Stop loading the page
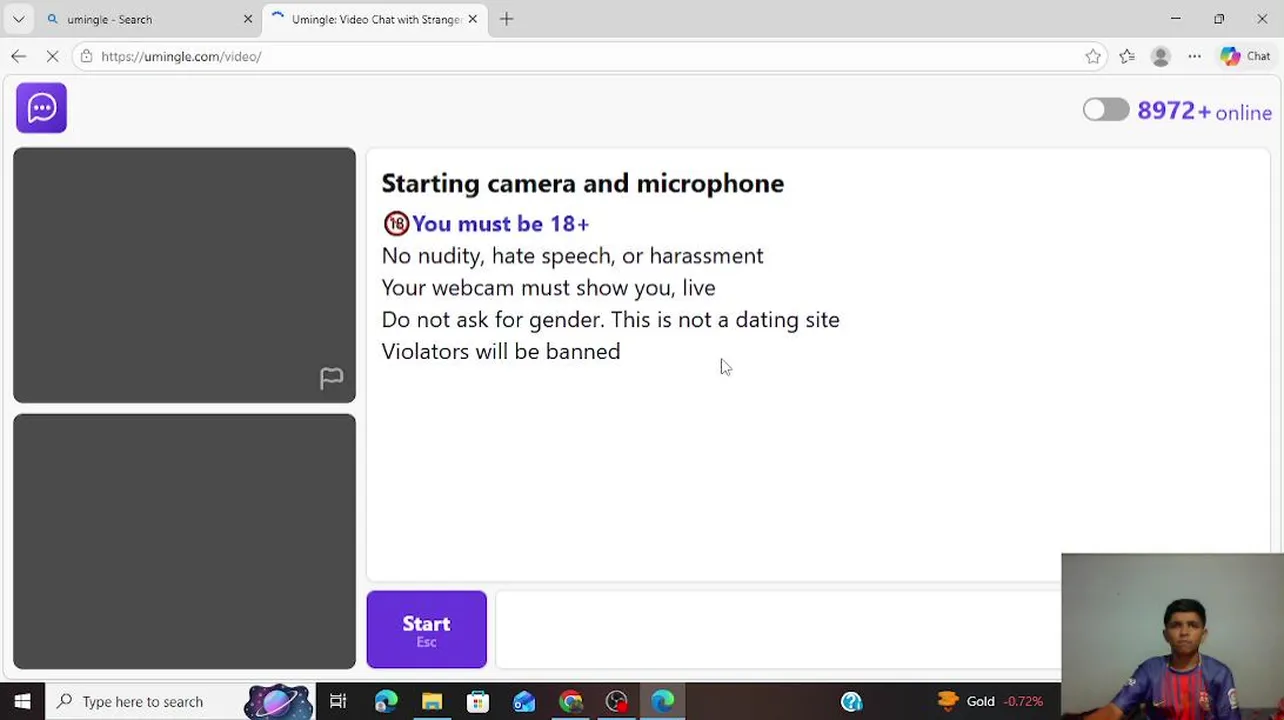The width and height of the screenshot is (1284, 720). 52,57
